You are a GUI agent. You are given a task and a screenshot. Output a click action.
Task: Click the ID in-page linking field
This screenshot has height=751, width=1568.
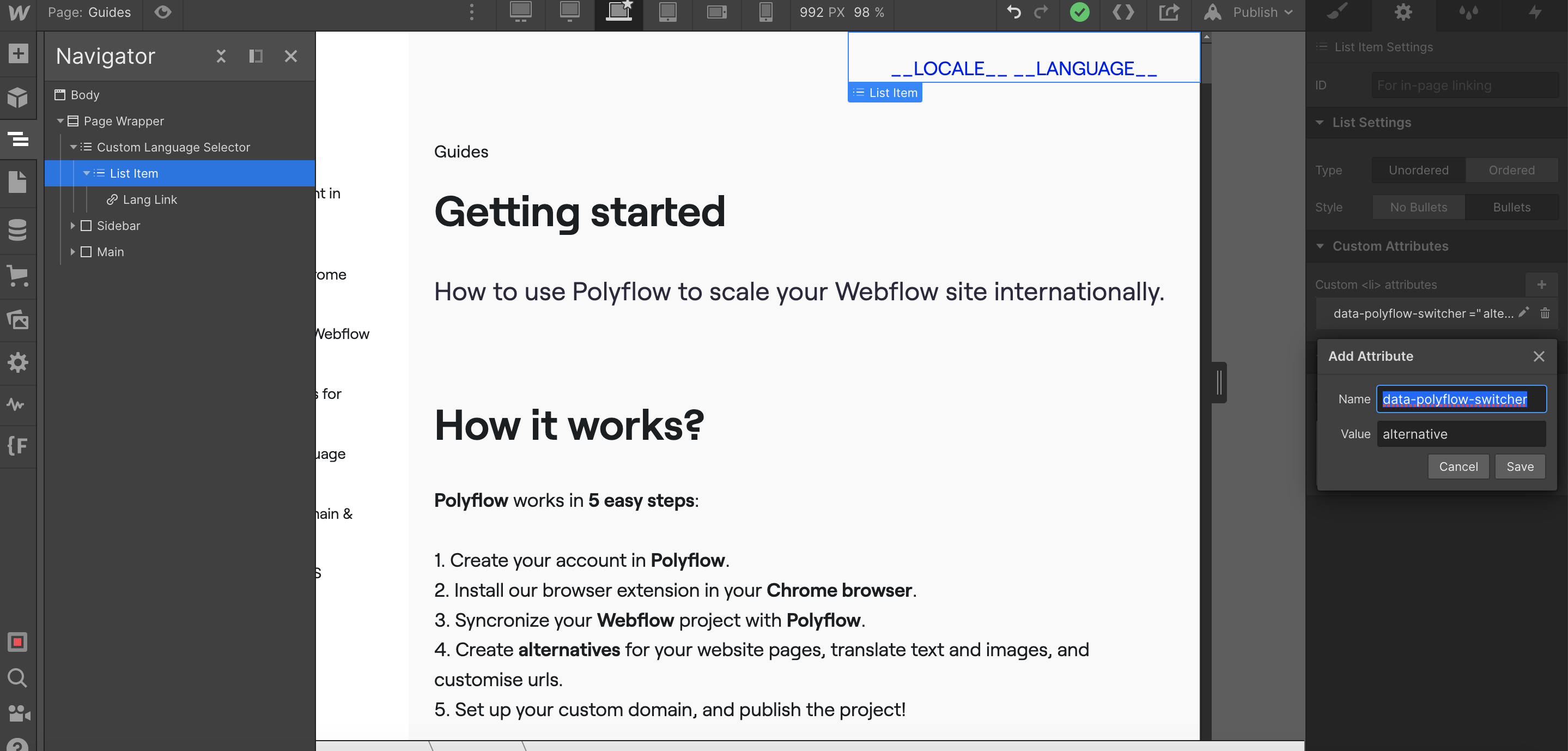pos(1464,85)
